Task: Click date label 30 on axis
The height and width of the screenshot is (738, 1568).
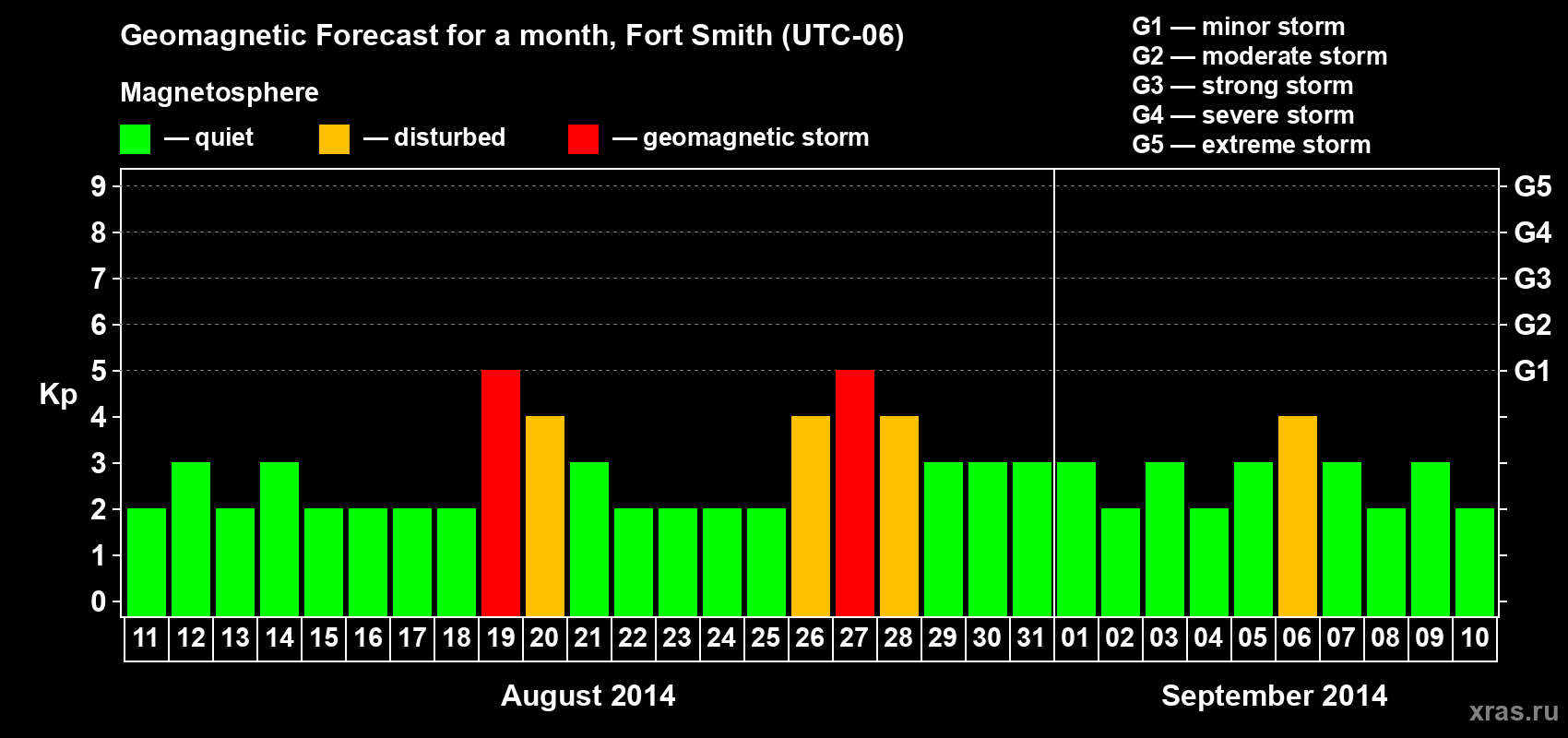Action: coord(988,637)
